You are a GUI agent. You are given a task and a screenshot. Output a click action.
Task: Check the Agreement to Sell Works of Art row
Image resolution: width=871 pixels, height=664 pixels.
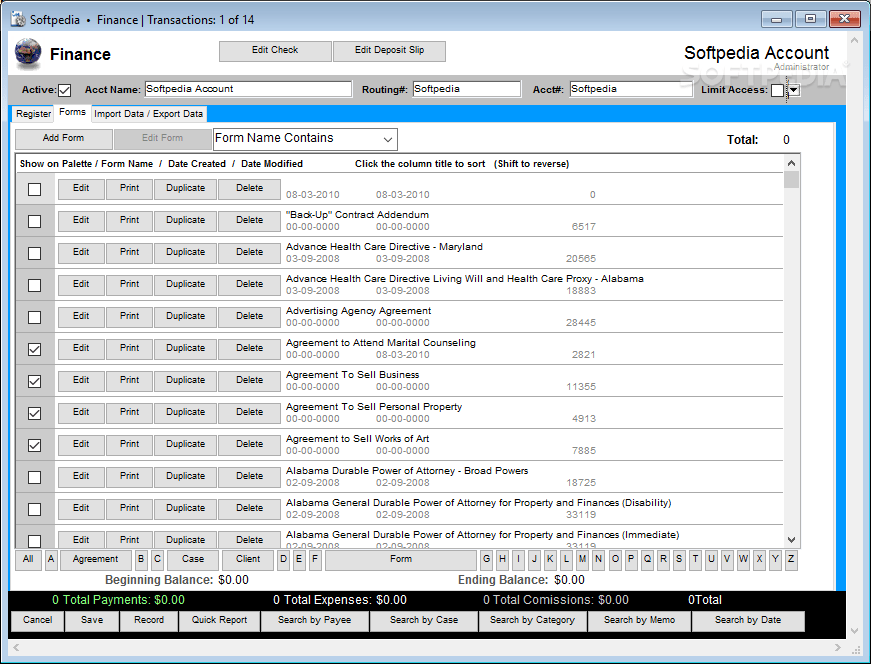[x=34, y=444]
